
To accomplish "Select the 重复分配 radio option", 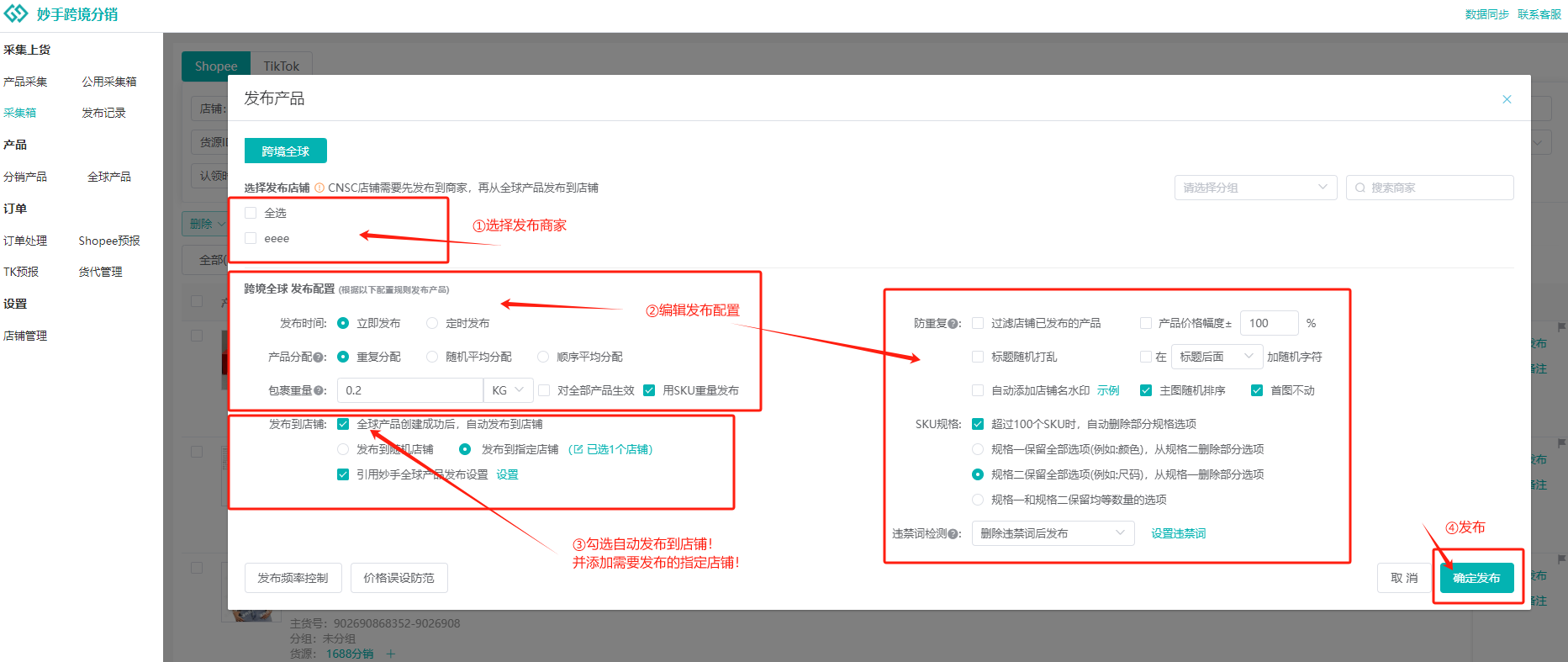I will click(343, 357).
